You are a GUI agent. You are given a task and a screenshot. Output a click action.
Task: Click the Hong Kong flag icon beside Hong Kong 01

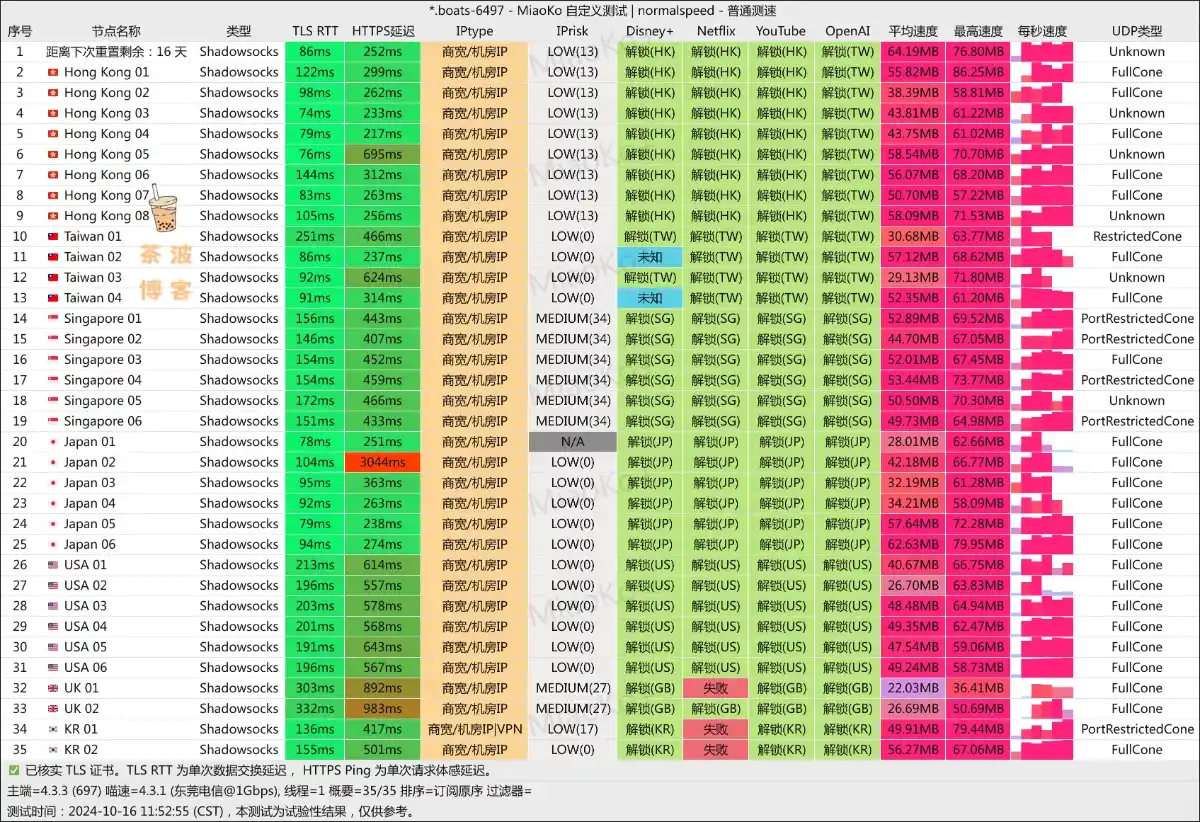click(x=55, y=72)
